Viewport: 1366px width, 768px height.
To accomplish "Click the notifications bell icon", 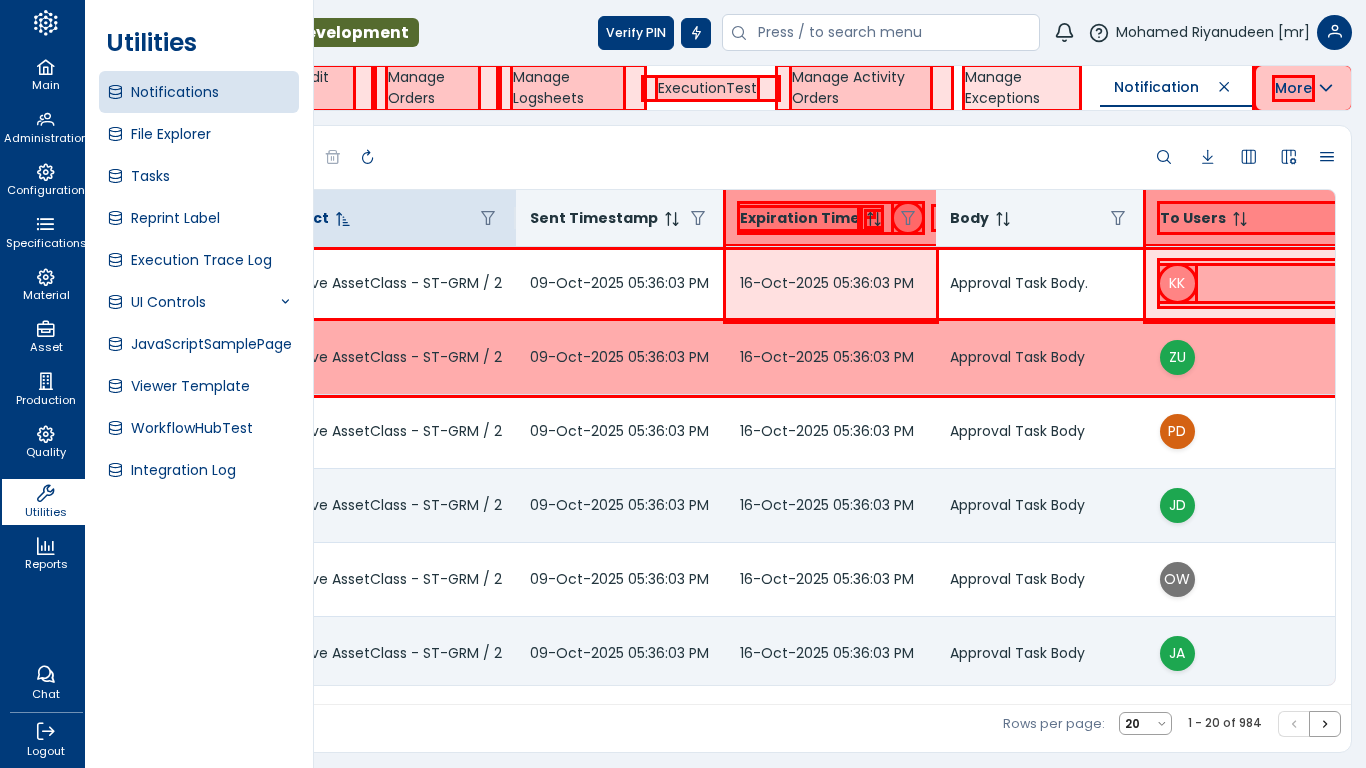I will (x=1064, y=33).
